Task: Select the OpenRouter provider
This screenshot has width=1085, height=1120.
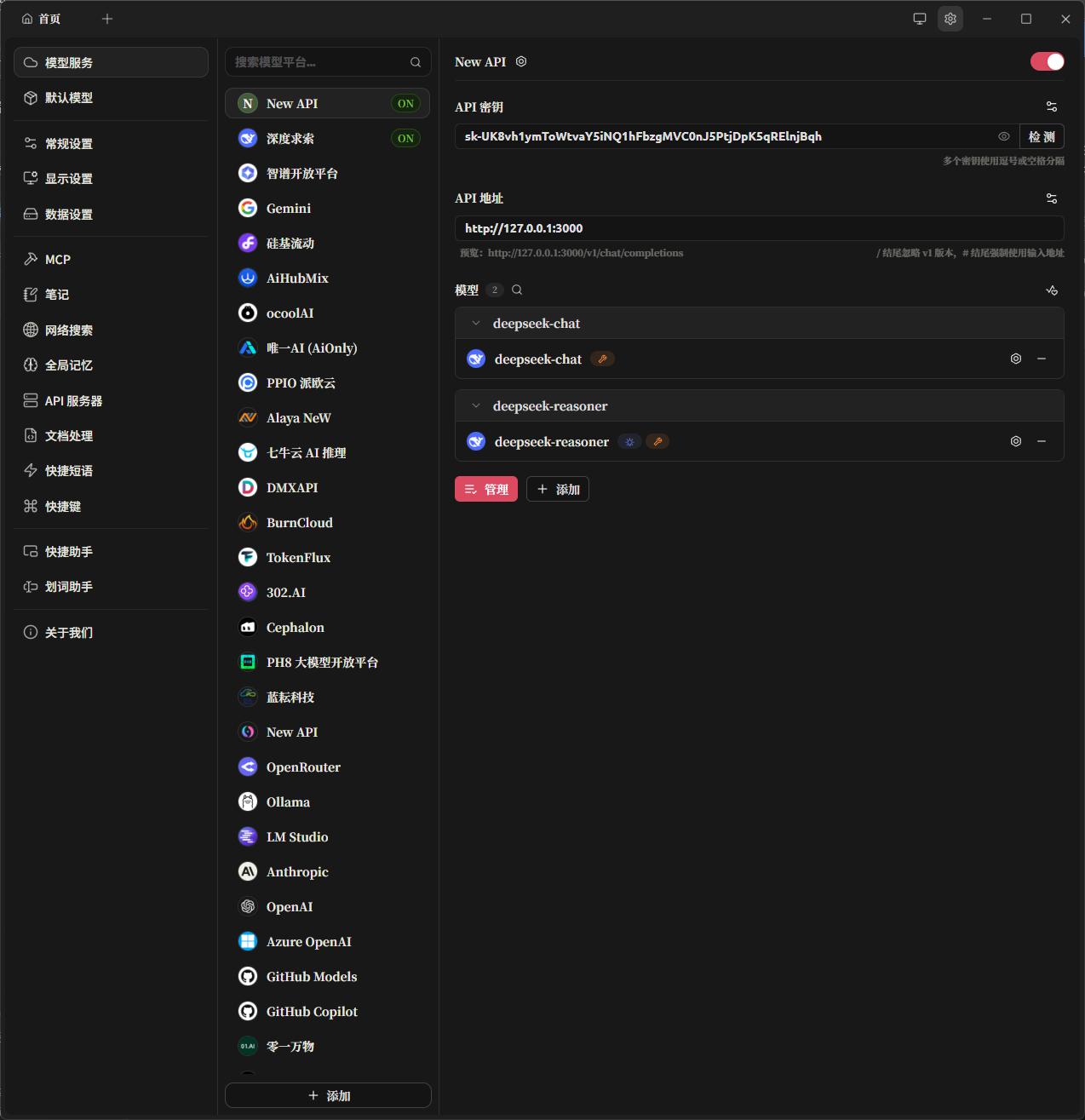Action: (x=303, y=767)
